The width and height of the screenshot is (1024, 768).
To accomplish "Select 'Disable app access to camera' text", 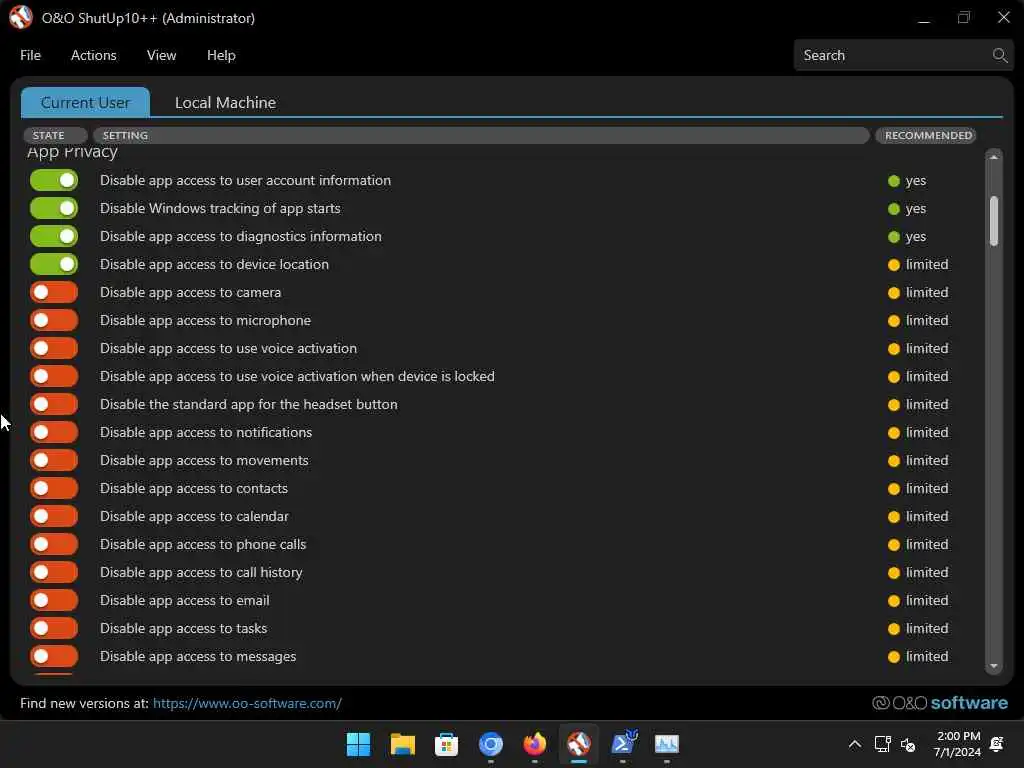I will click(191, 293).
